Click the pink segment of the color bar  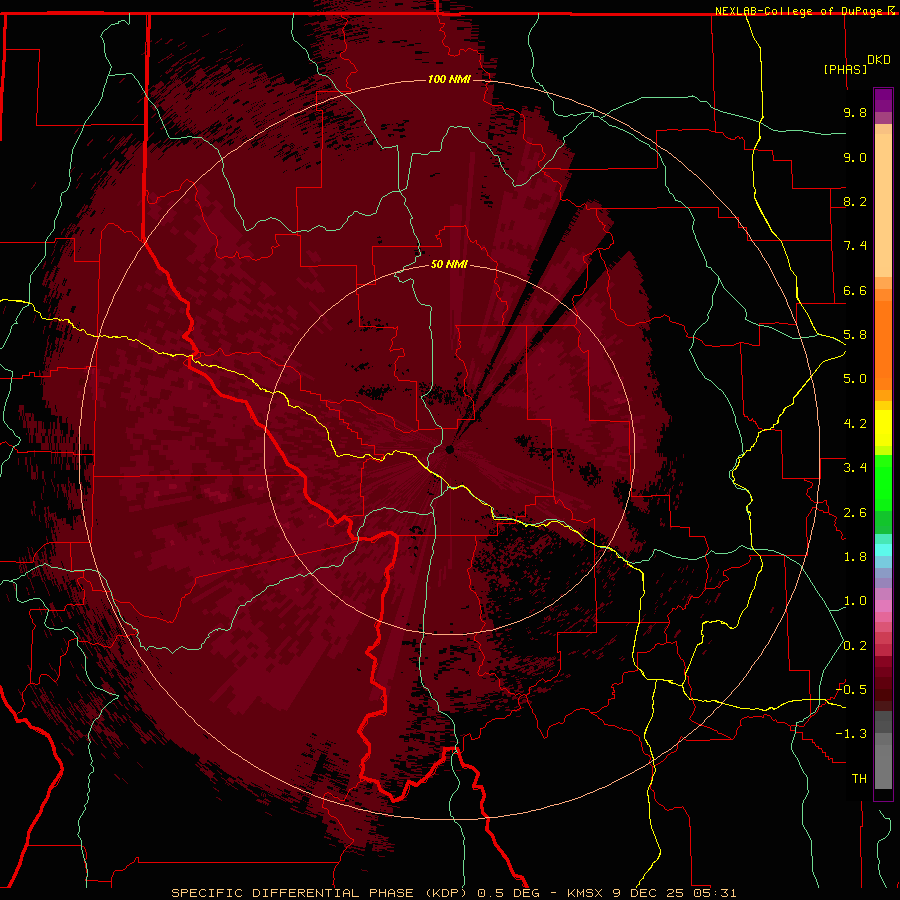pyautogui.click(x=883, y=606)
